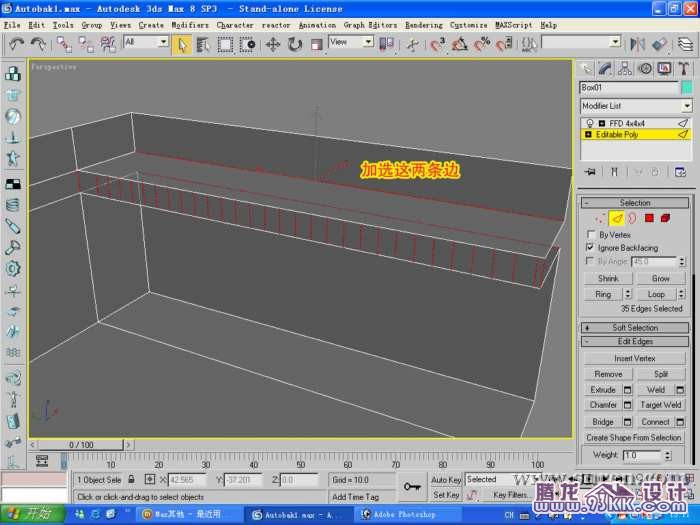700x525 pixels.
Task: Click Create Shape From Selection
Action: point(634,438)
